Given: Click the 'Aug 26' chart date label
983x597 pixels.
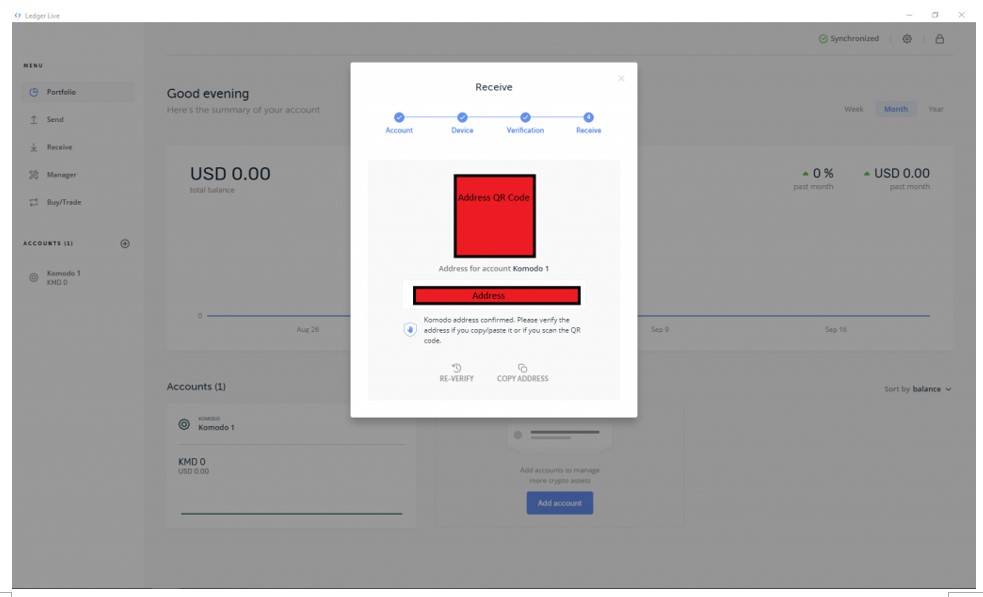Looking at the screenshot, I should click(308, 330).
